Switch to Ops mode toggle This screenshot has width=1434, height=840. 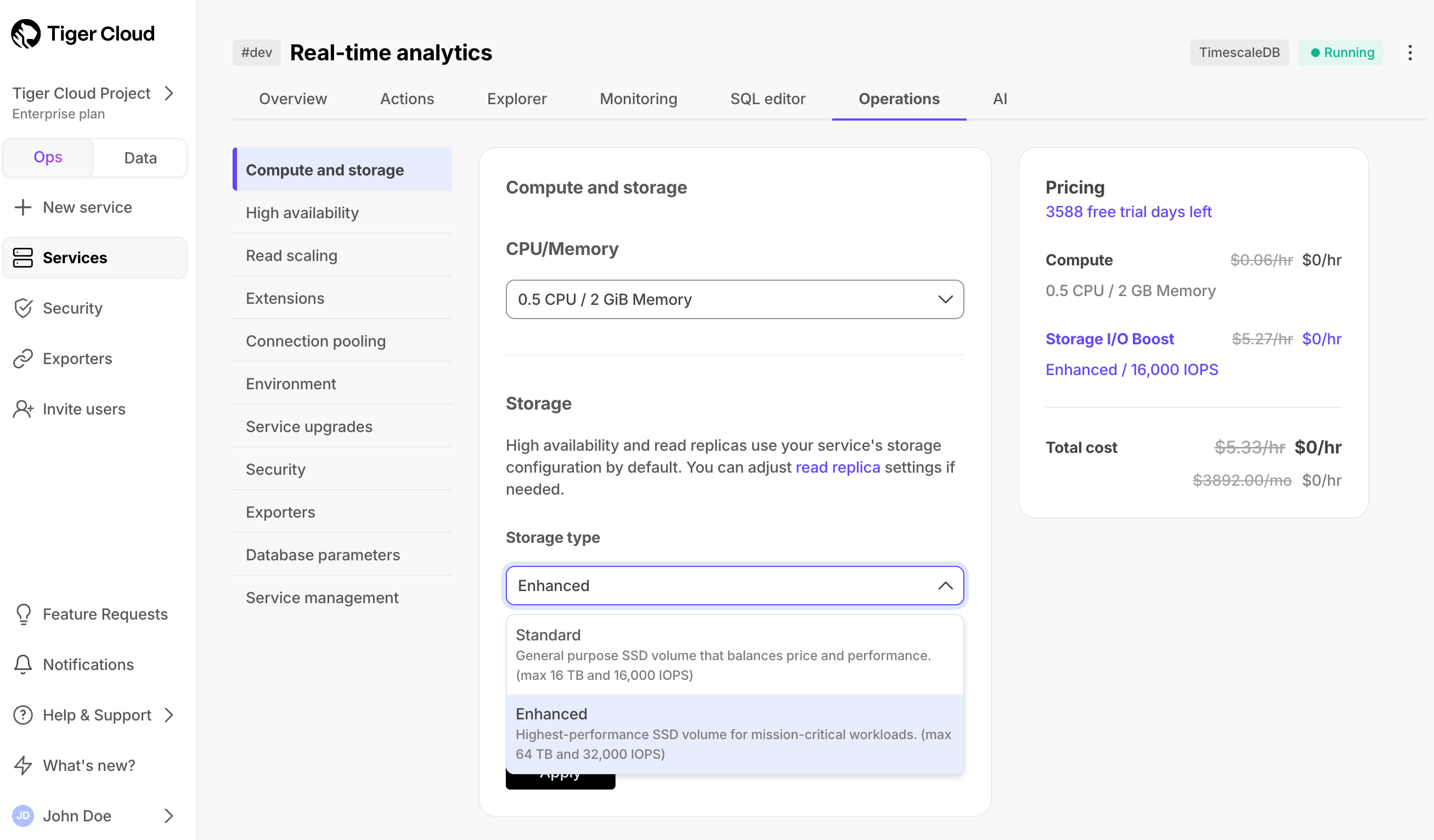pyautogui.click(x=48, y=157)
